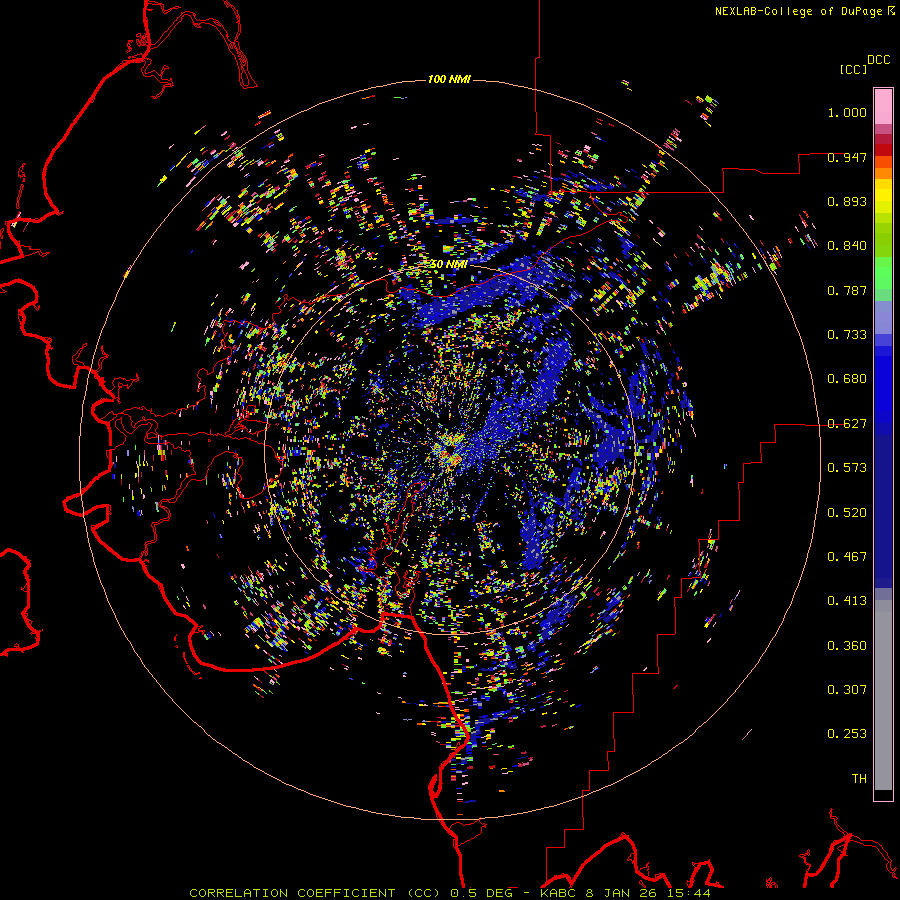Click the 0.733 legend value
The height and width of the screenshot is (900, 900).
847,335
